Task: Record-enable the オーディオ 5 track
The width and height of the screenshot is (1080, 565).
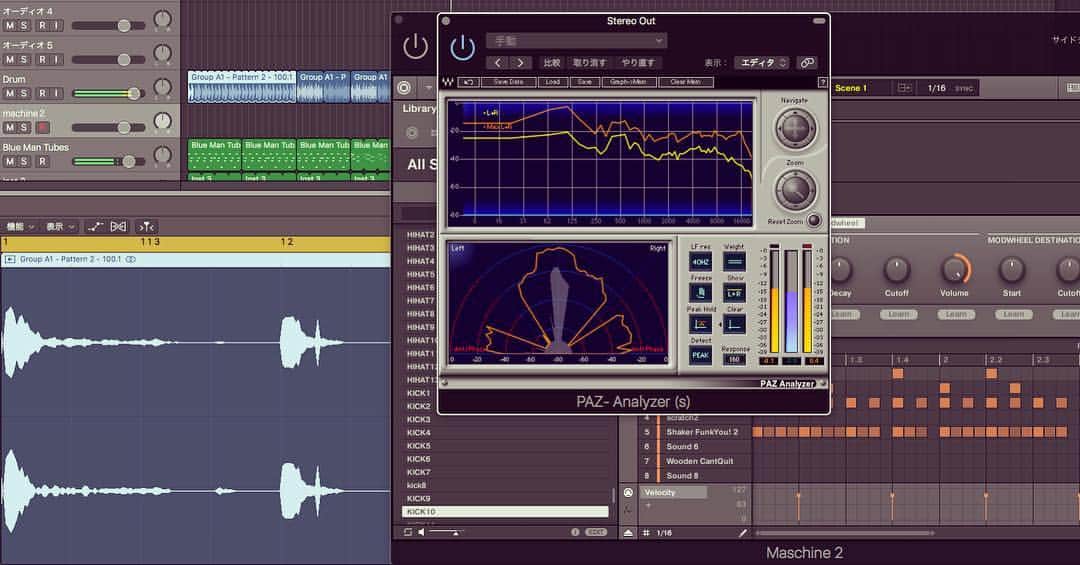Action: pyautogui.click(x=43, y=59)
